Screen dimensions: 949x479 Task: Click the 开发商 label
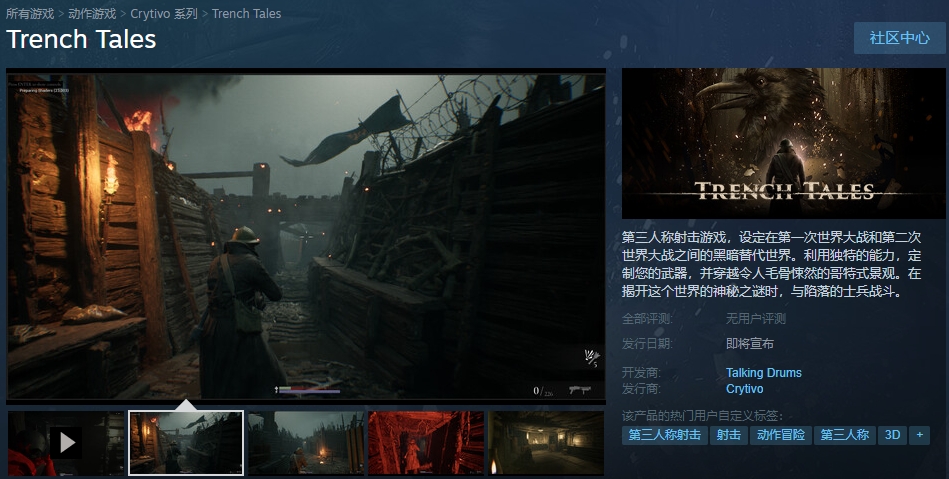(641, 372)
